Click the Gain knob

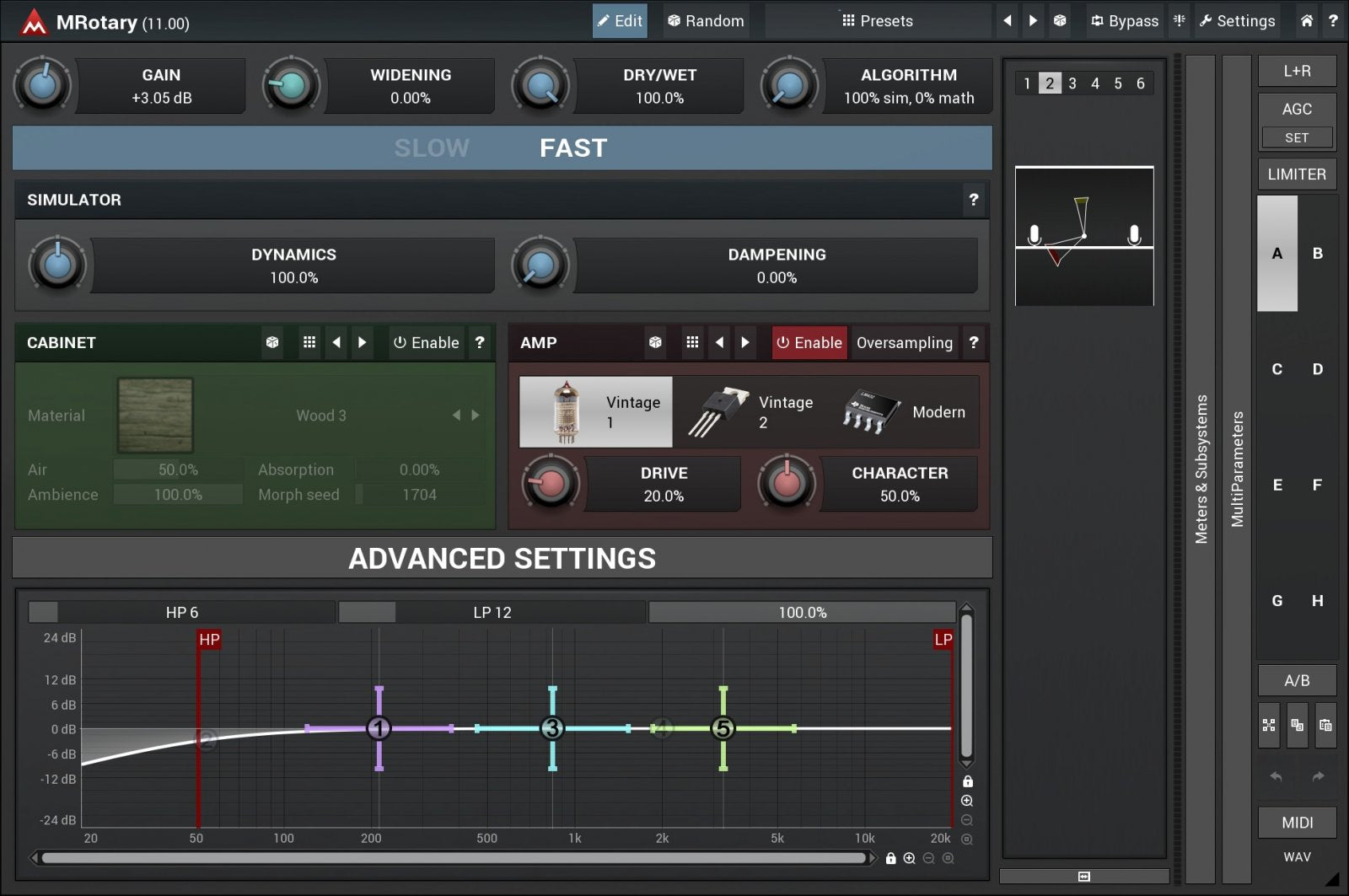[42, 85]
